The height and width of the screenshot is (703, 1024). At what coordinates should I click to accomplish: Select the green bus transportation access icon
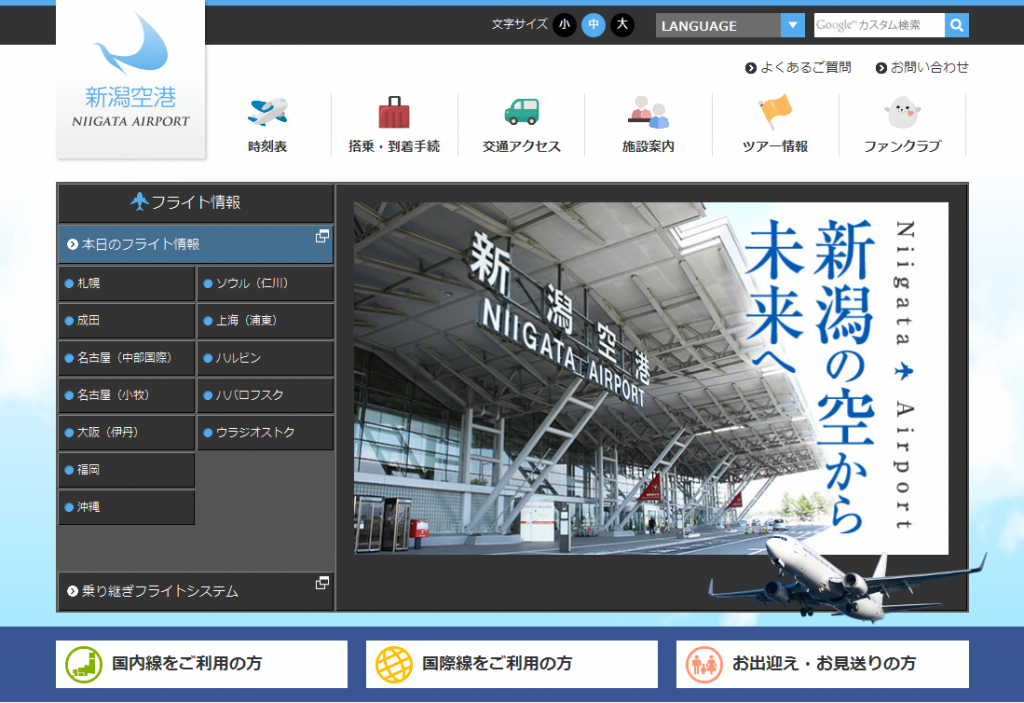pyautogui.click(x=521, y=112)
